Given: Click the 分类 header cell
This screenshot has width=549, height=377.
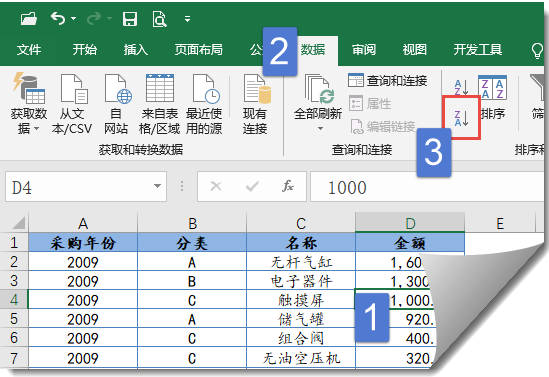Looking at the screenshot, I should pyautogui.click(x=192, y=242).
